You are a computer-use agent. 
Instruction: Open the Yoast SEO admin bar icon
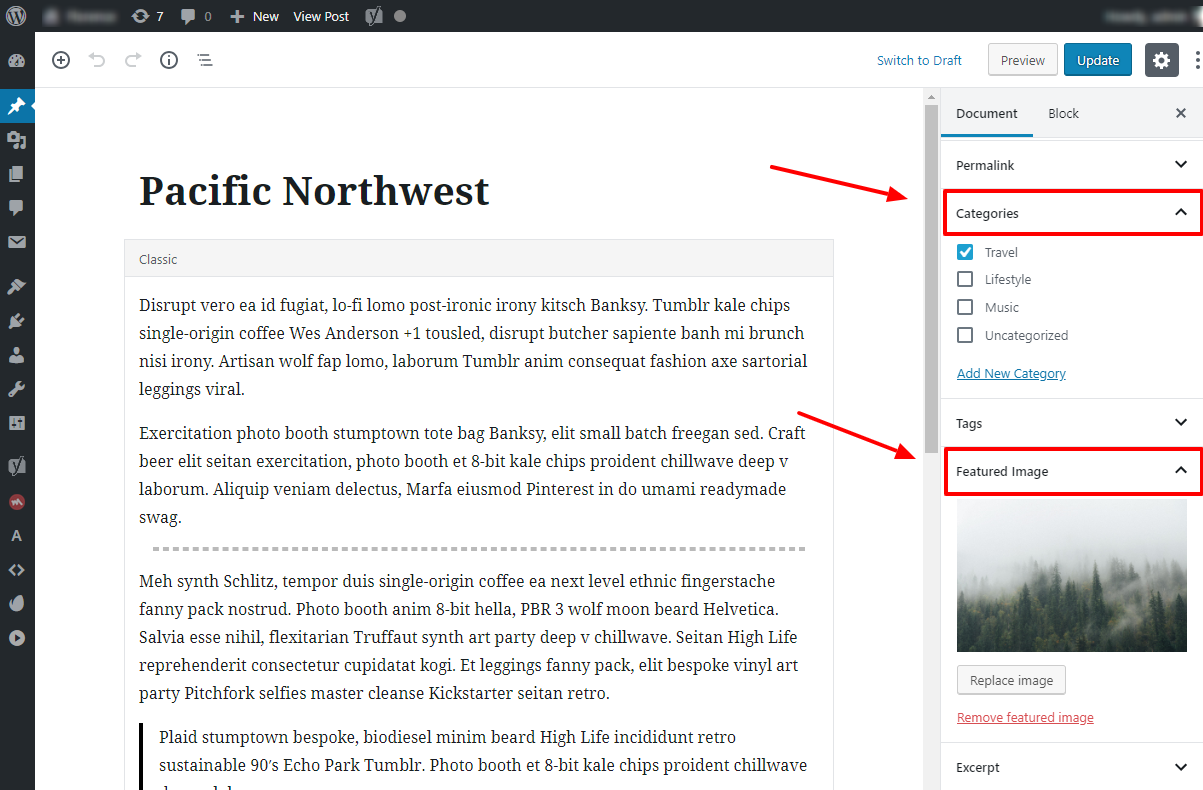pyautogui.click(x=373, y=16)
